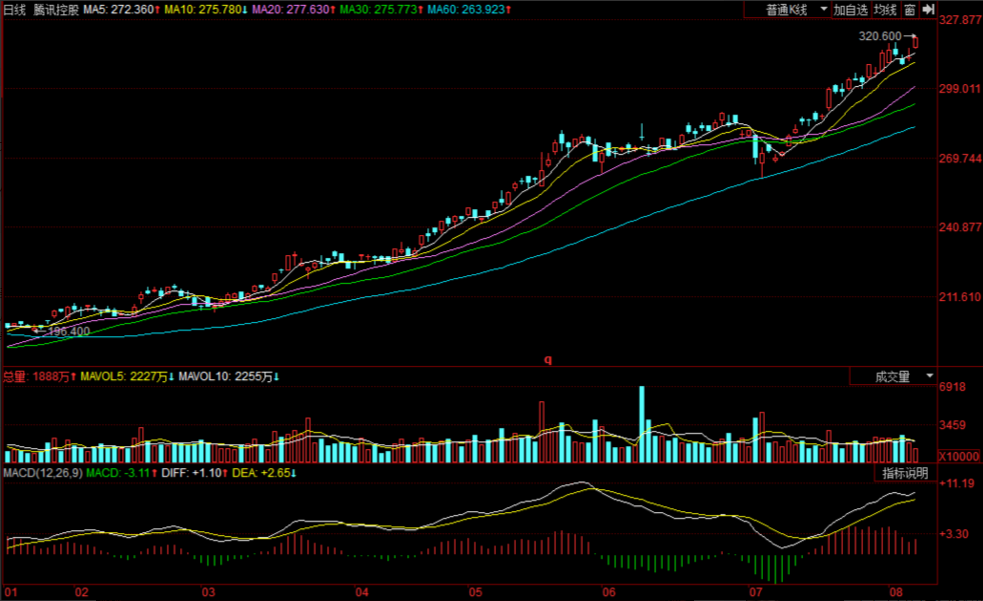Click the 03 month marker on time axis
The height and width of the screenshot is (601, 983).
point(209,591)
